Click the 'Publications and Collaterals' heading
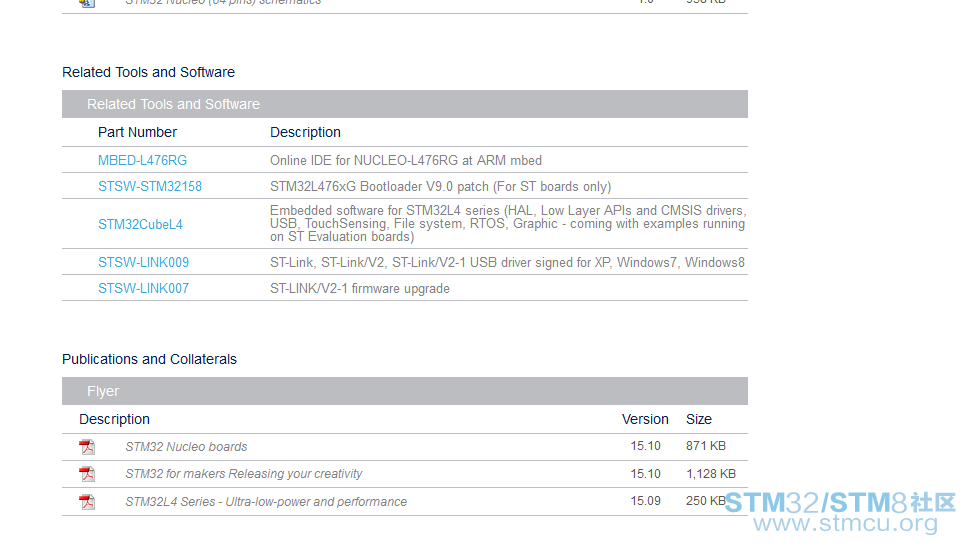 pyautogui.click(x=149, y=359)
